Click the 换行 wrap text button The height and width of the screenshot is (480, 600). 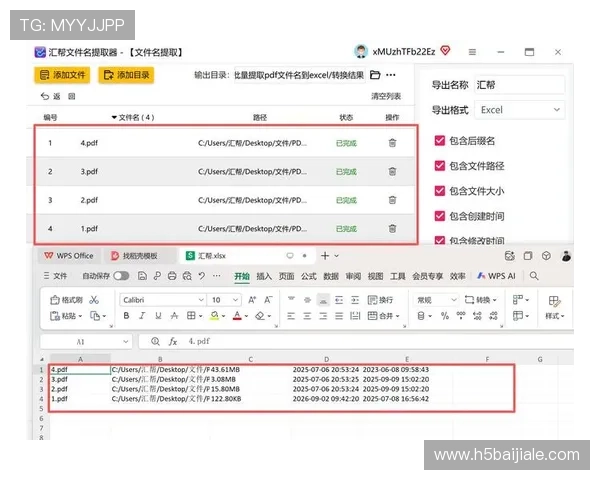380,300
